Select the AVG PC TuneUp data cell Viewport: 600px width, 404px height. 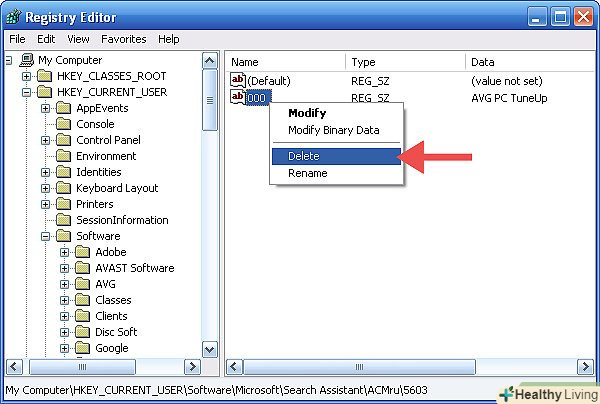509,98
